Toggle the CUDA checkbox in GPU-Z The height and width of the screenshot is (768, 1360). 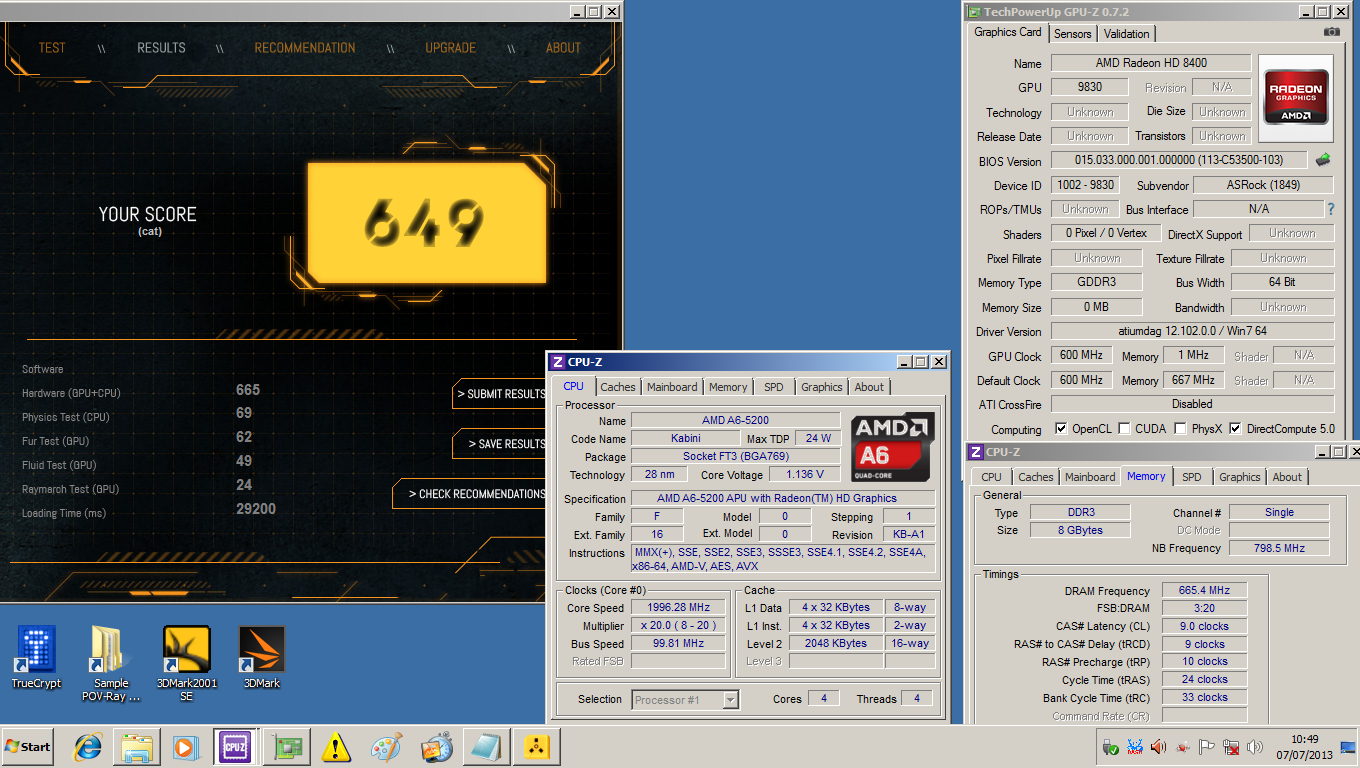pos(1124,428)
